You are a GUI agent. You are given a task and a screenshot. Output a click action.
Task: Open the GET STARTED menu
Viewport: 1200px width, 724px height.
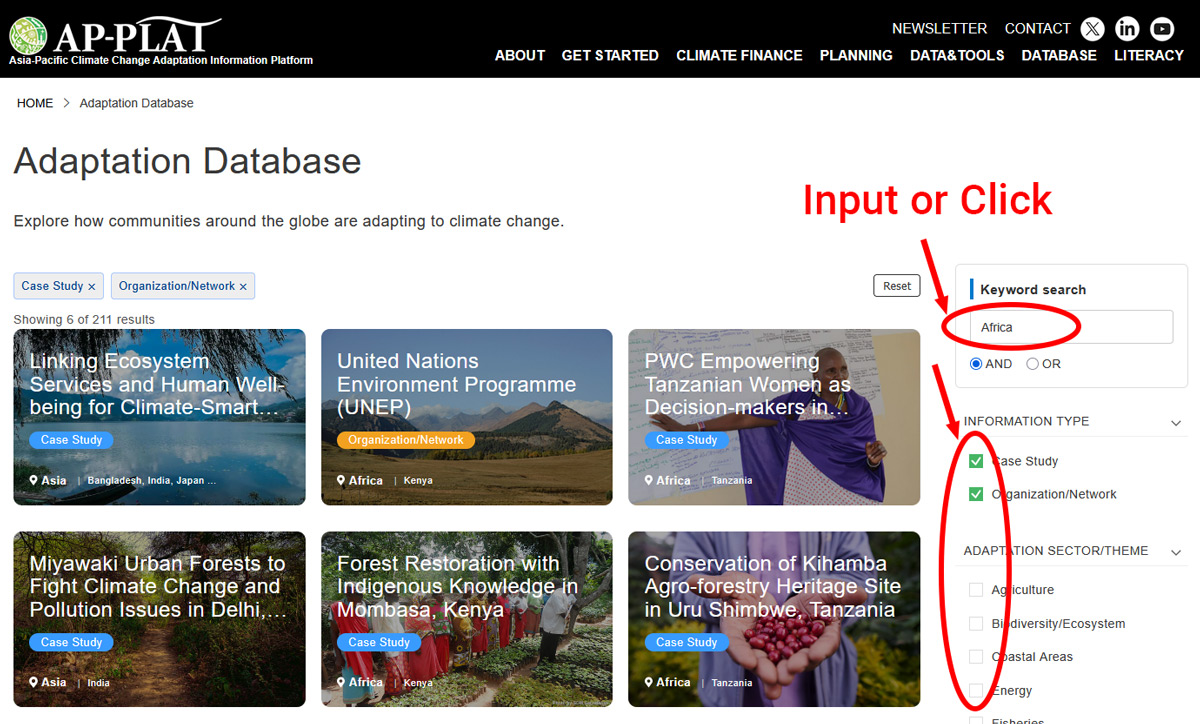coord(610,56)
